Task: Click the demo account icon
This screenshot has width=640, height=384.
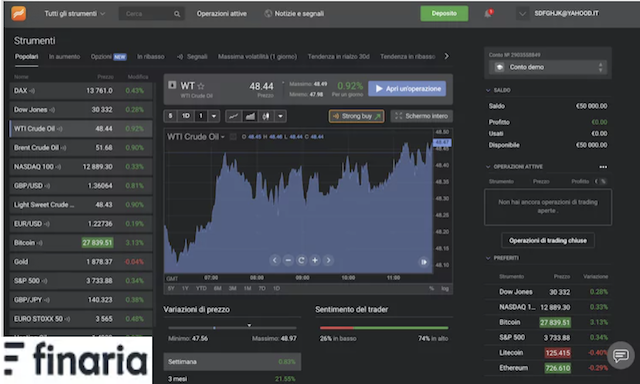Action: pos(499,67)
